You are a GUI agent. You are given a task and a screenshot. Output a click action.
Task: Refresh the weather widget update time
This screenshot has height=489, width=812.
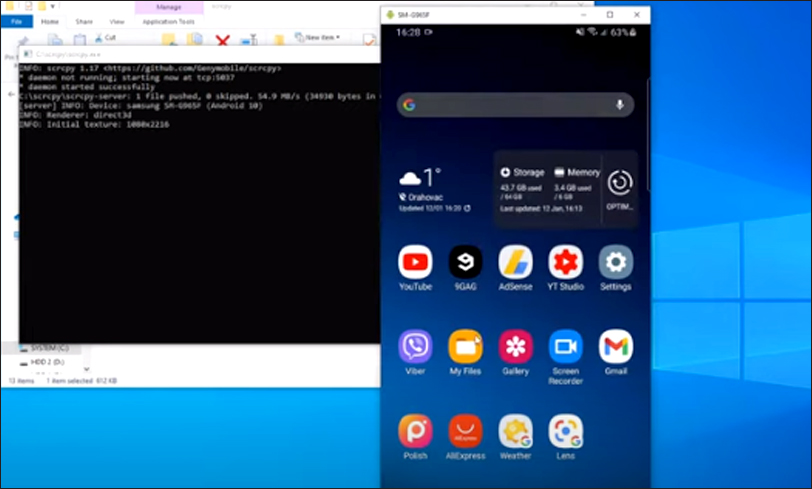(x=467, y=208)
